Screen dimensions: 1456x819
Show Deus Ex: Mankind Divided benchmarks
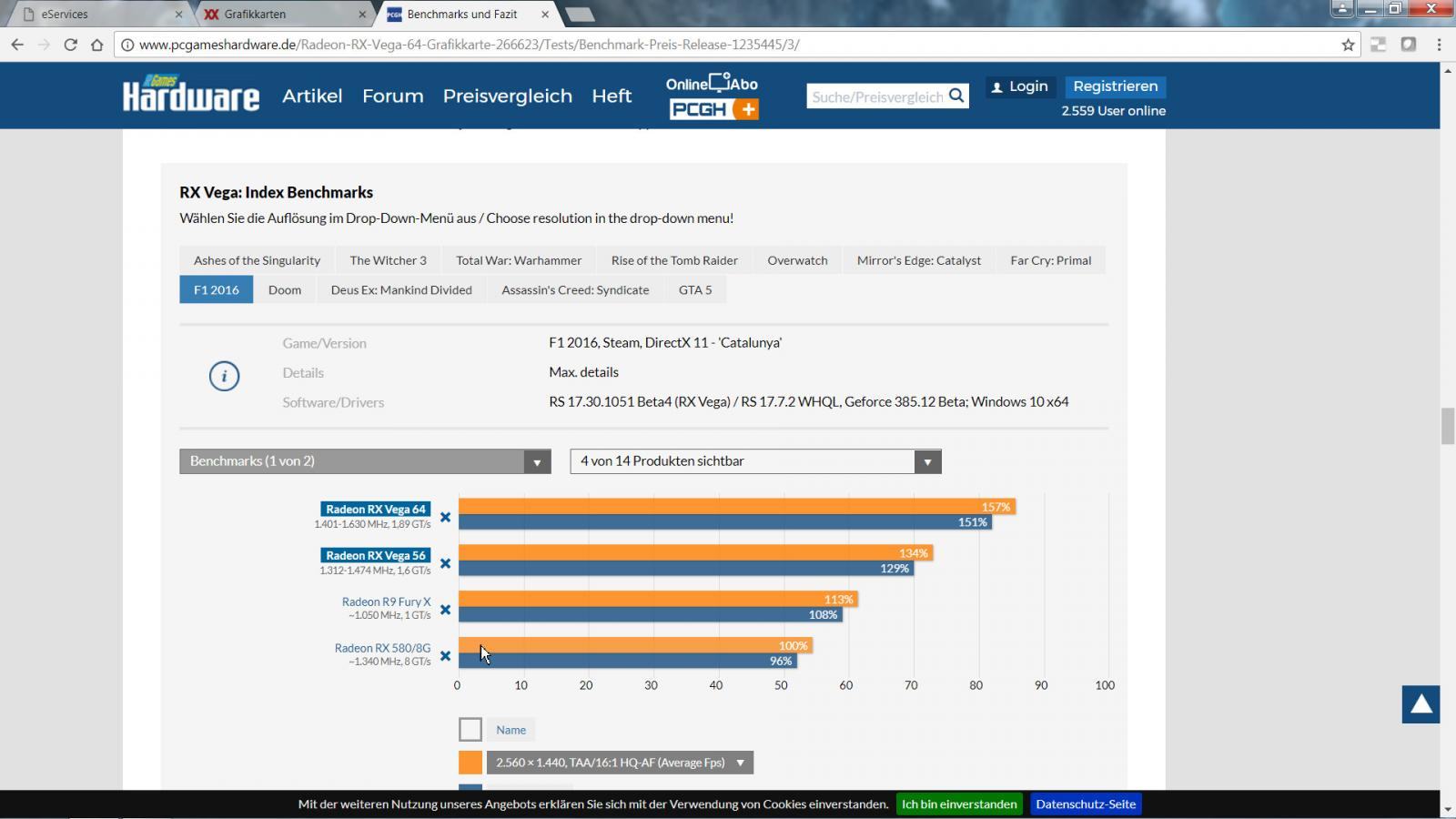401,289
